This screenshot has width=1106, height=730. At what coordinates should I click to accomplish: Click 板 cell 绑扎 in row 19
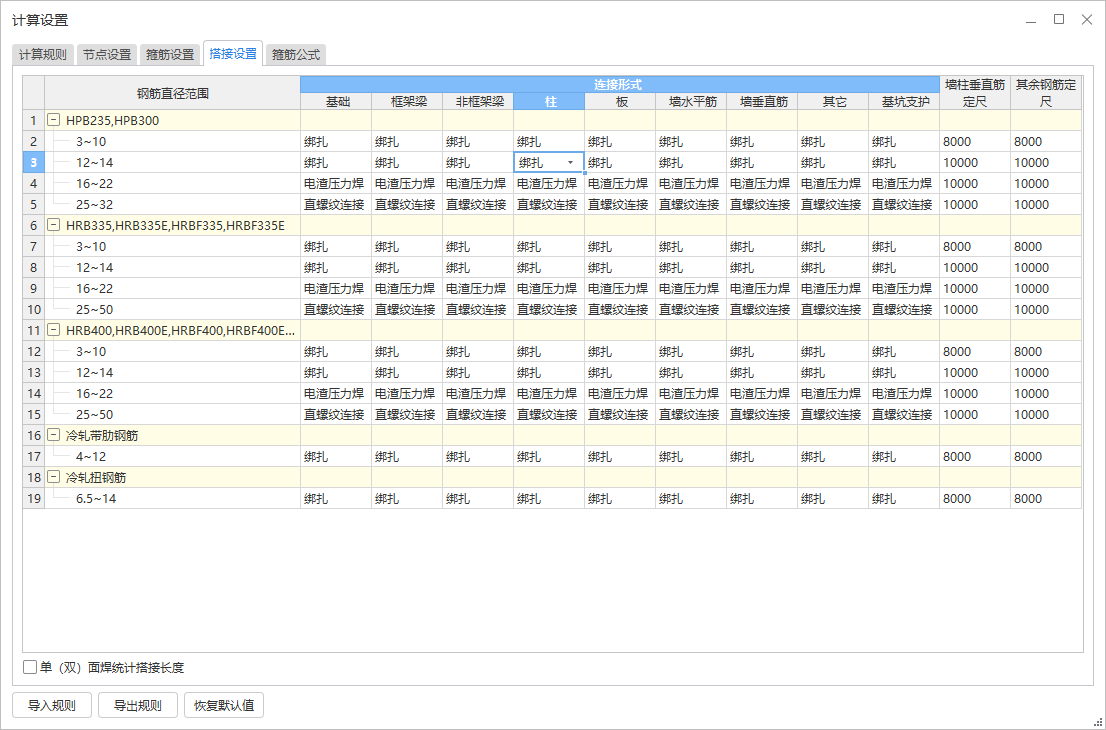tap(621, 499)
